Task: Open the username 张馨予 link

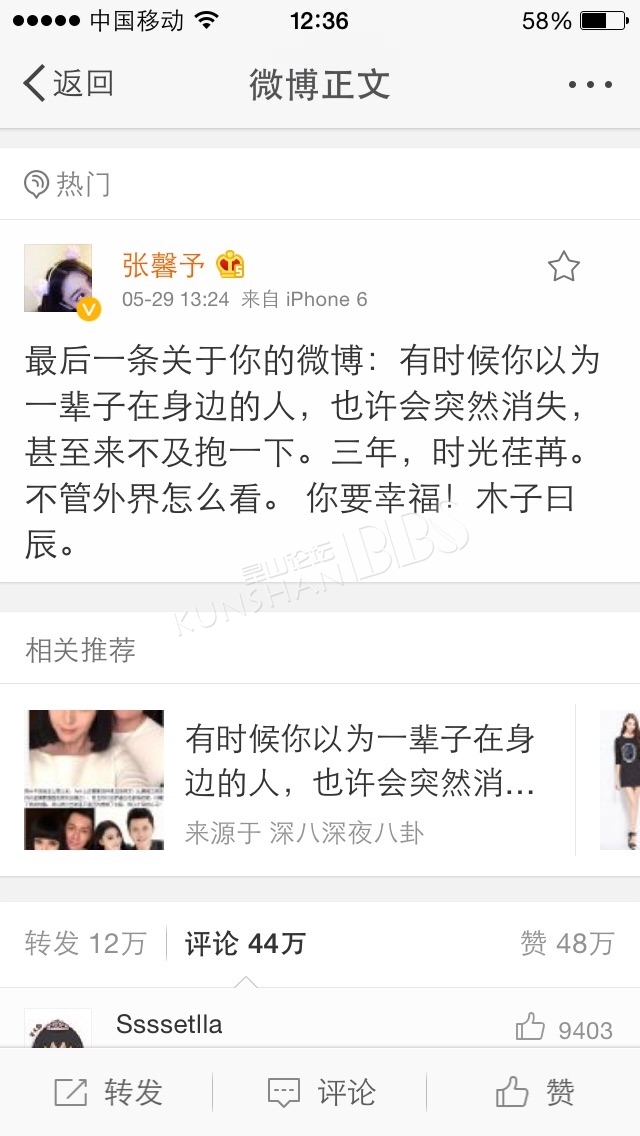Action: coord(164,266)
